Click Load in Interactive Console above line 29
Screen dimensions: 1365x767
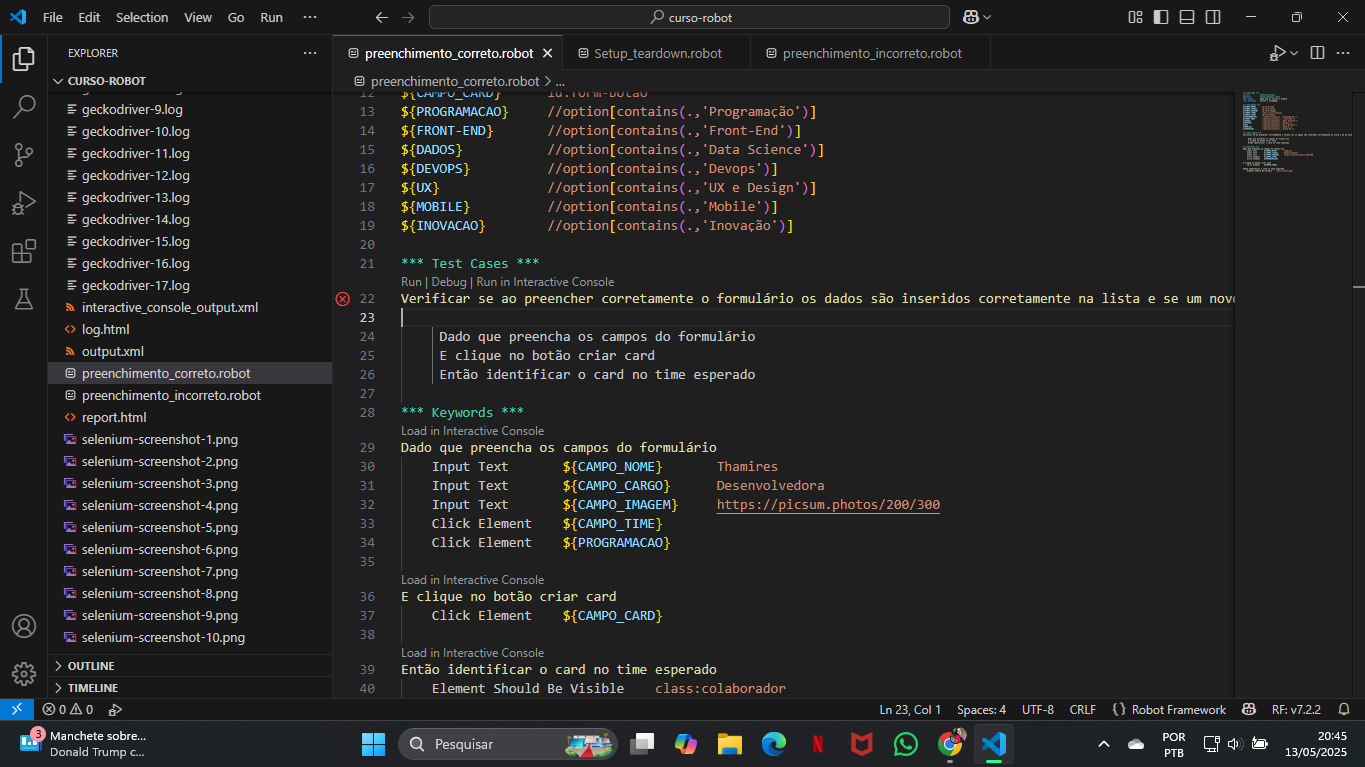tap(472, 431)
